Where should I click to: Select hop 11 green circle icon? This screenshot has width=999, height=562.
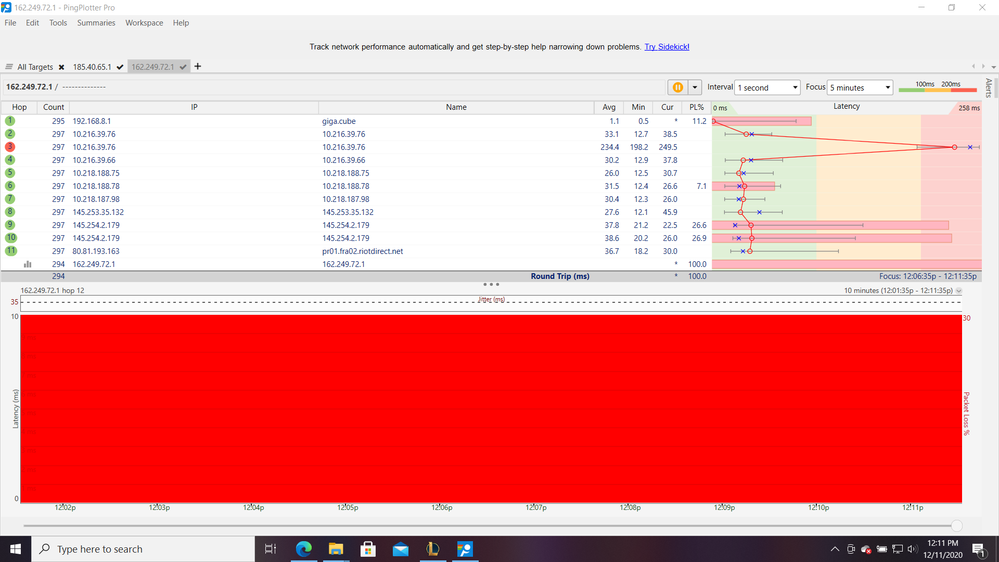tap(11, 250)
